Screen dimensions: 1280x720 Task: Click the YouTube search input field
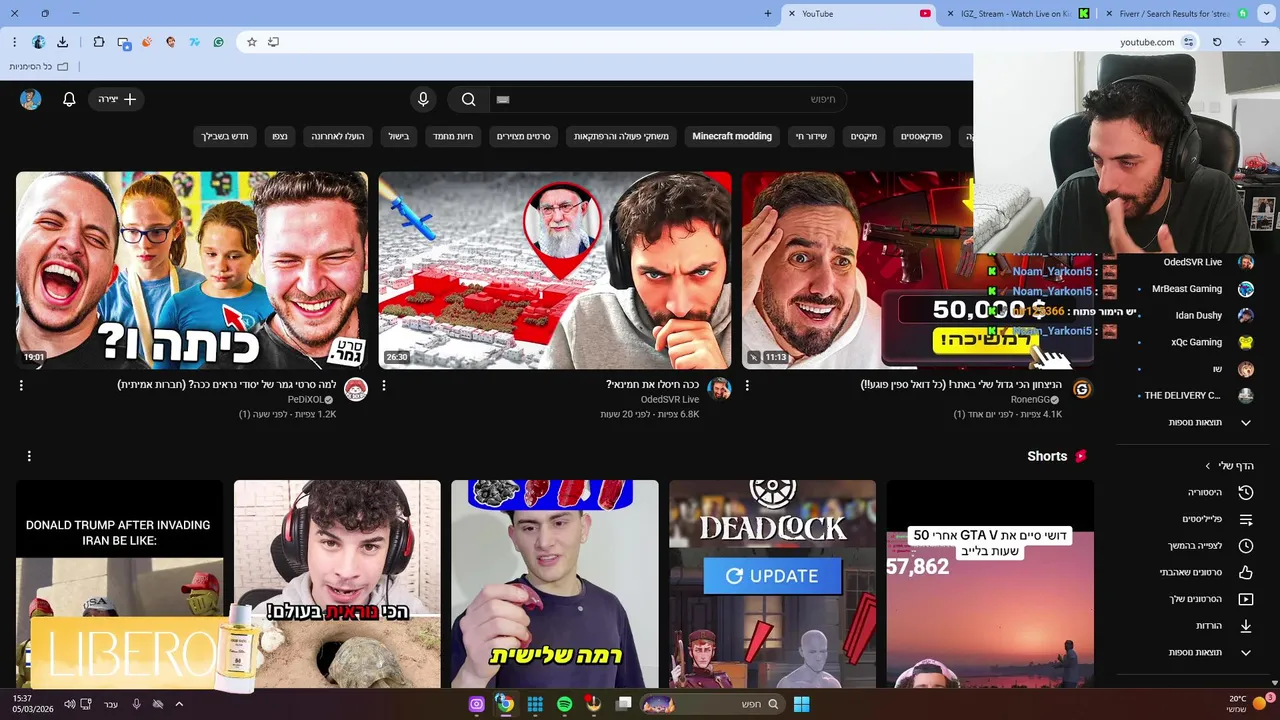(x=668, y=99)
